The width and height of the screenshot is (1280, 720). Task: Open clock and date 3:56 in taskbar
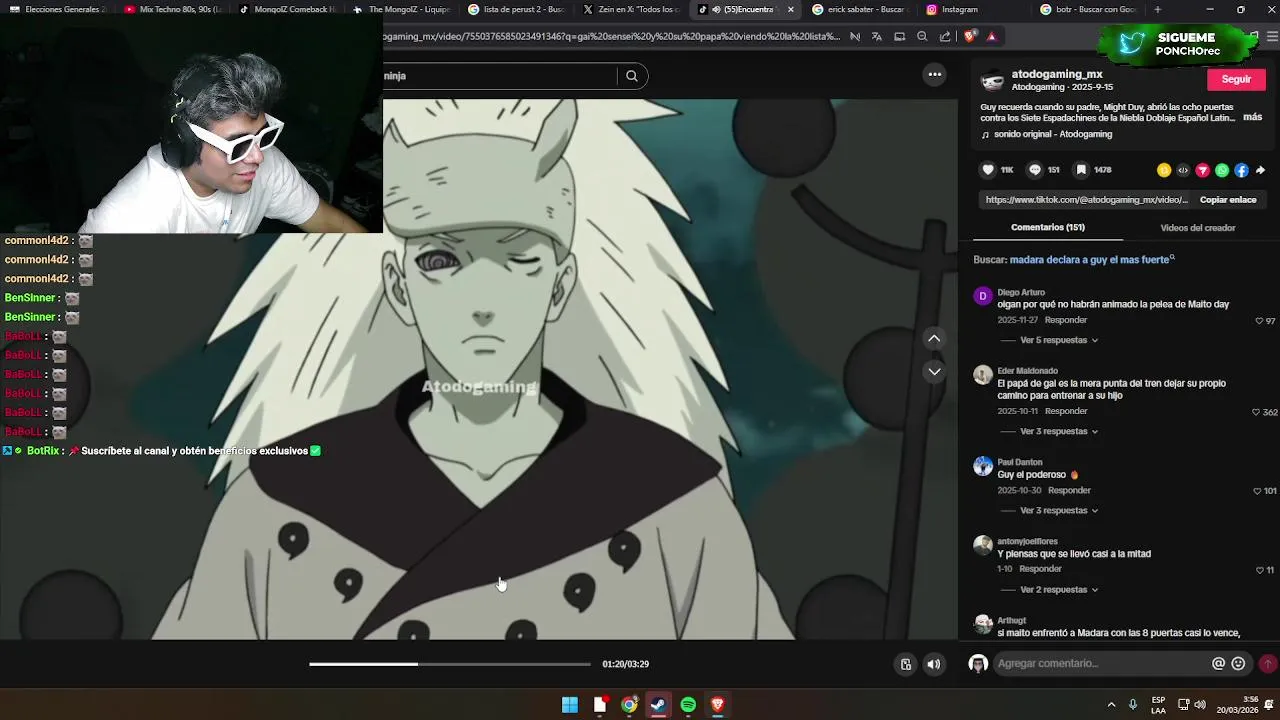[x=1238, y=704]
